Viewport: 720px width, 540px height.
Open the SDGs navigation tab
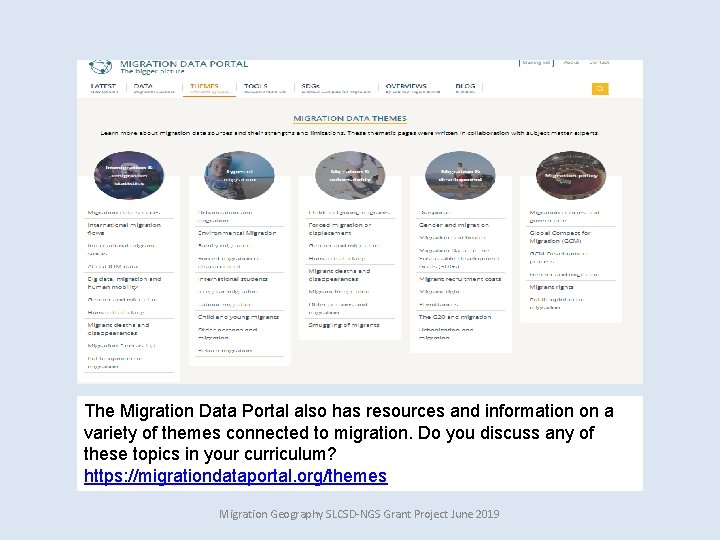click(x=336, y=88)
